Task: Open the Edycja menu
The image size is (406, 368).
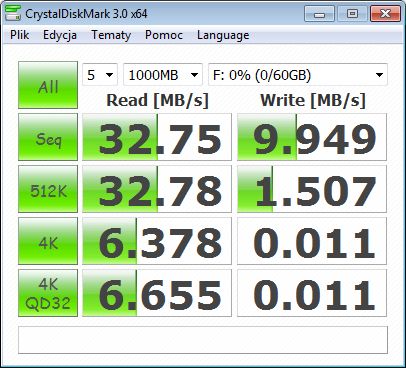Action: point(60,35)
